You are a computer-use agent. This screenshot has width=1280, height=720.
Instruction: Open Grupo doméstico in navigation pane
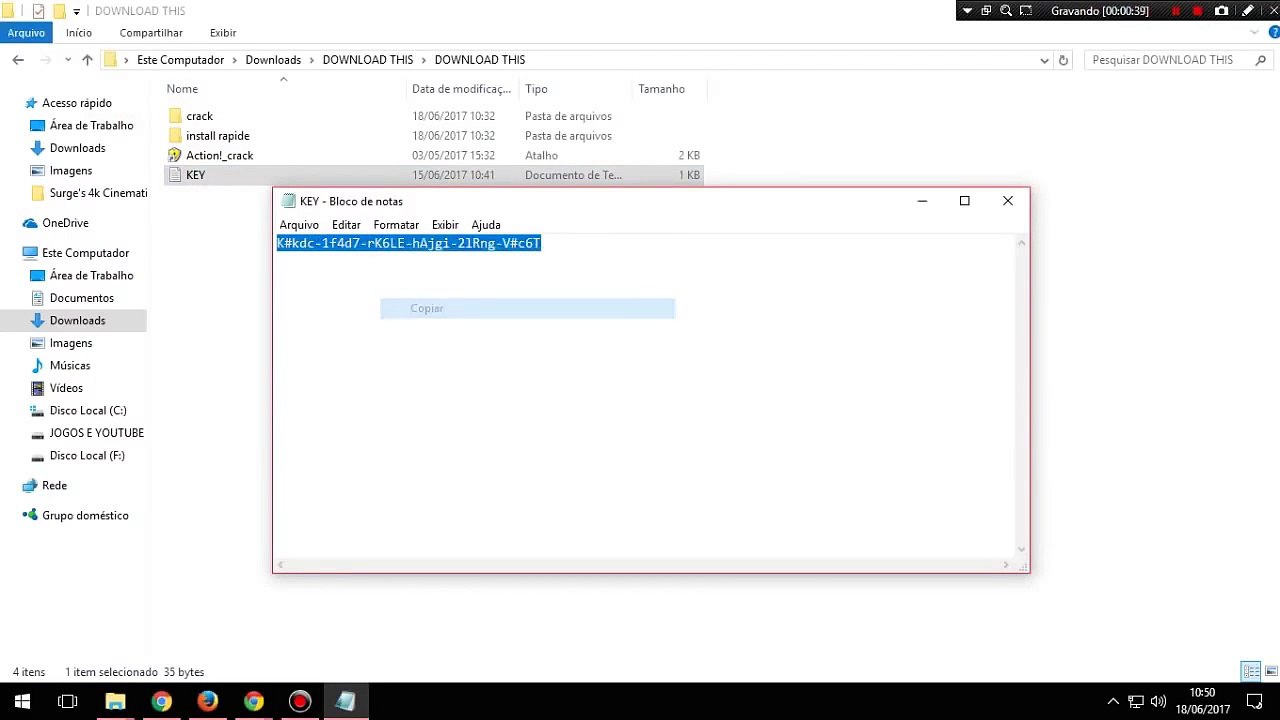85,516
